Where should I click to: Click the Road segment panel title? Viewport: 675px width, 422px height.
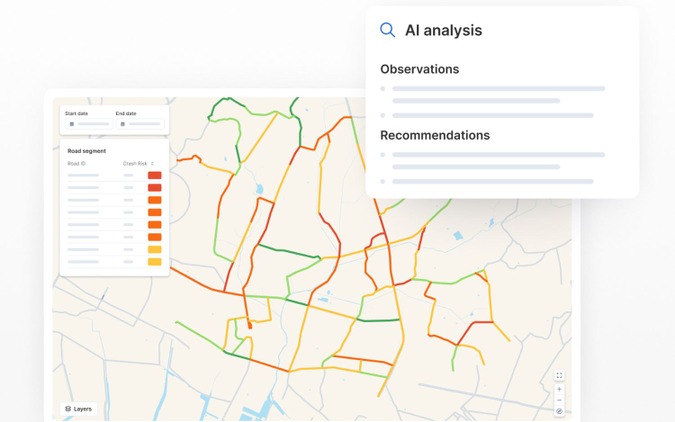point(87,151)
